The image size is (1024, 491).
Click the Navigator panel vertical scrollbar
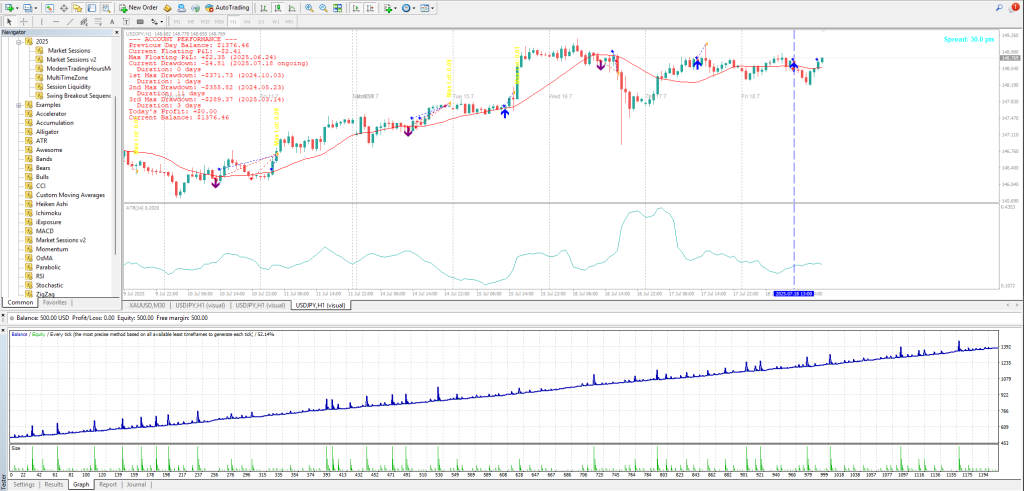(118, 150)
